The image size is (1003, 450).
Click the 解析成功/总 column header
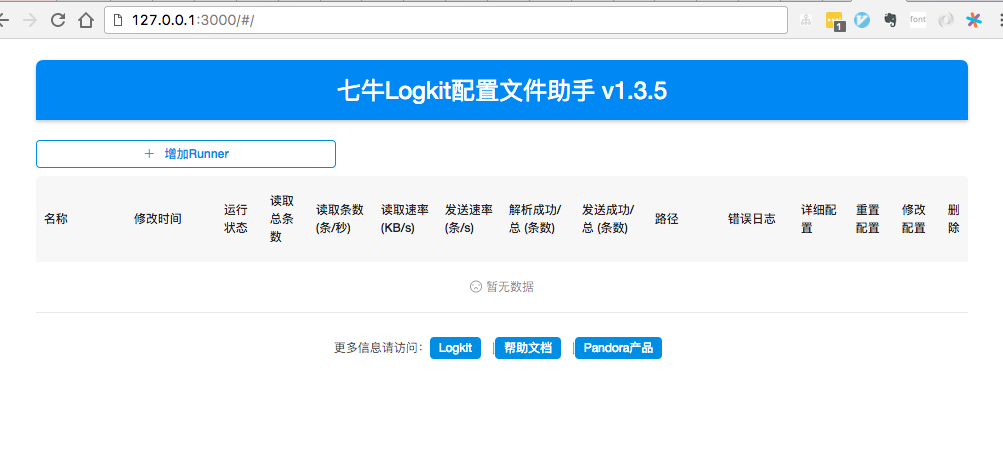coord(535,219)
